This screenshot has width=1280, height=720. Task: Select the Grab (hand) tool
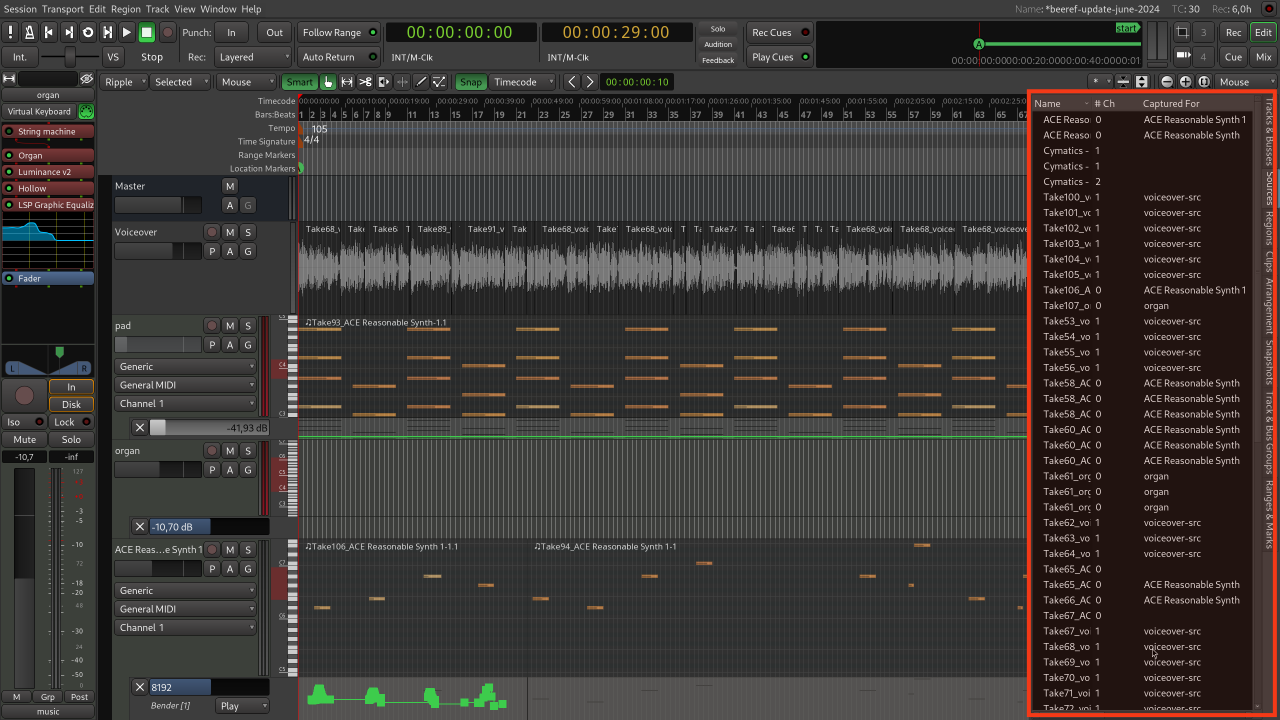(x=328, y=82)
